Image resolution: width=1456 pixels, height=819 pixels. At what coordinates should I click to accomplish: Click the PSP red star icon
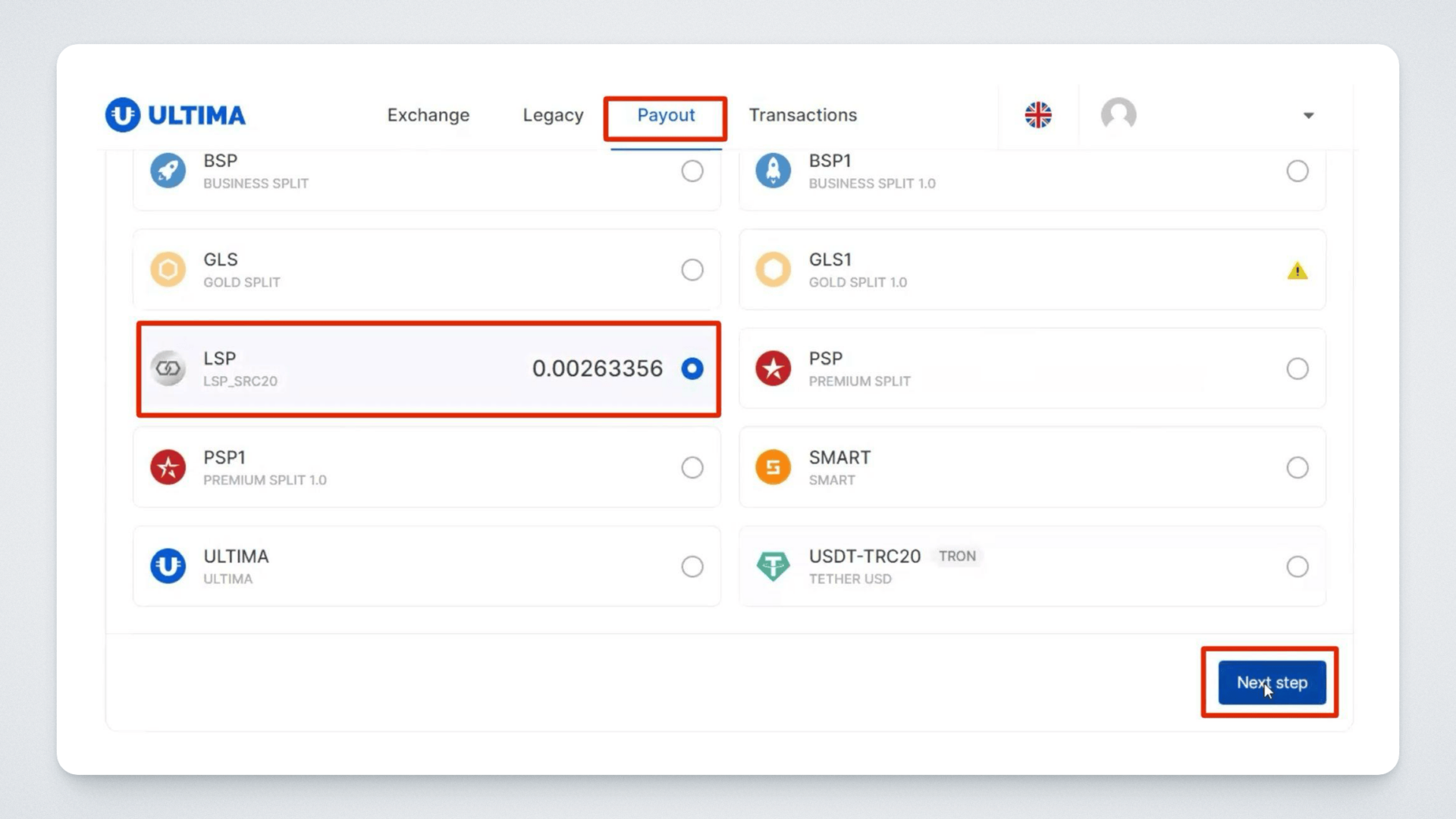[773, 369]
